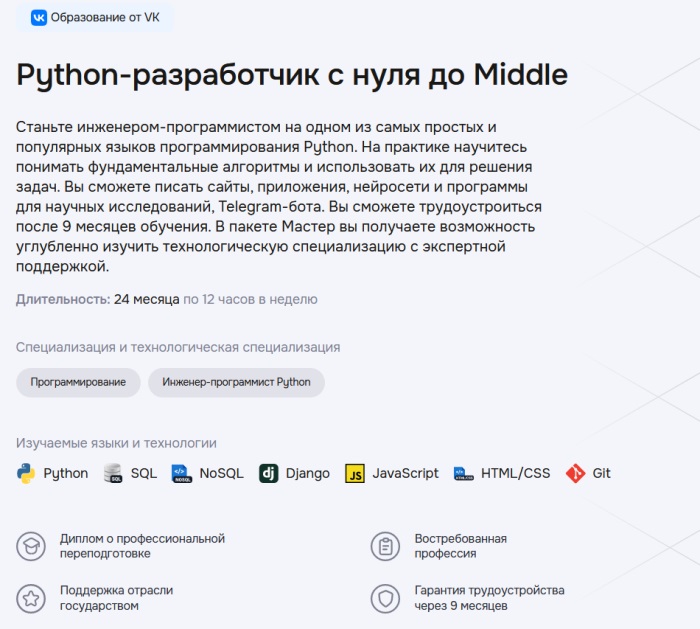
Task: Click the Git technology label
Action: (x=601, y=474)
